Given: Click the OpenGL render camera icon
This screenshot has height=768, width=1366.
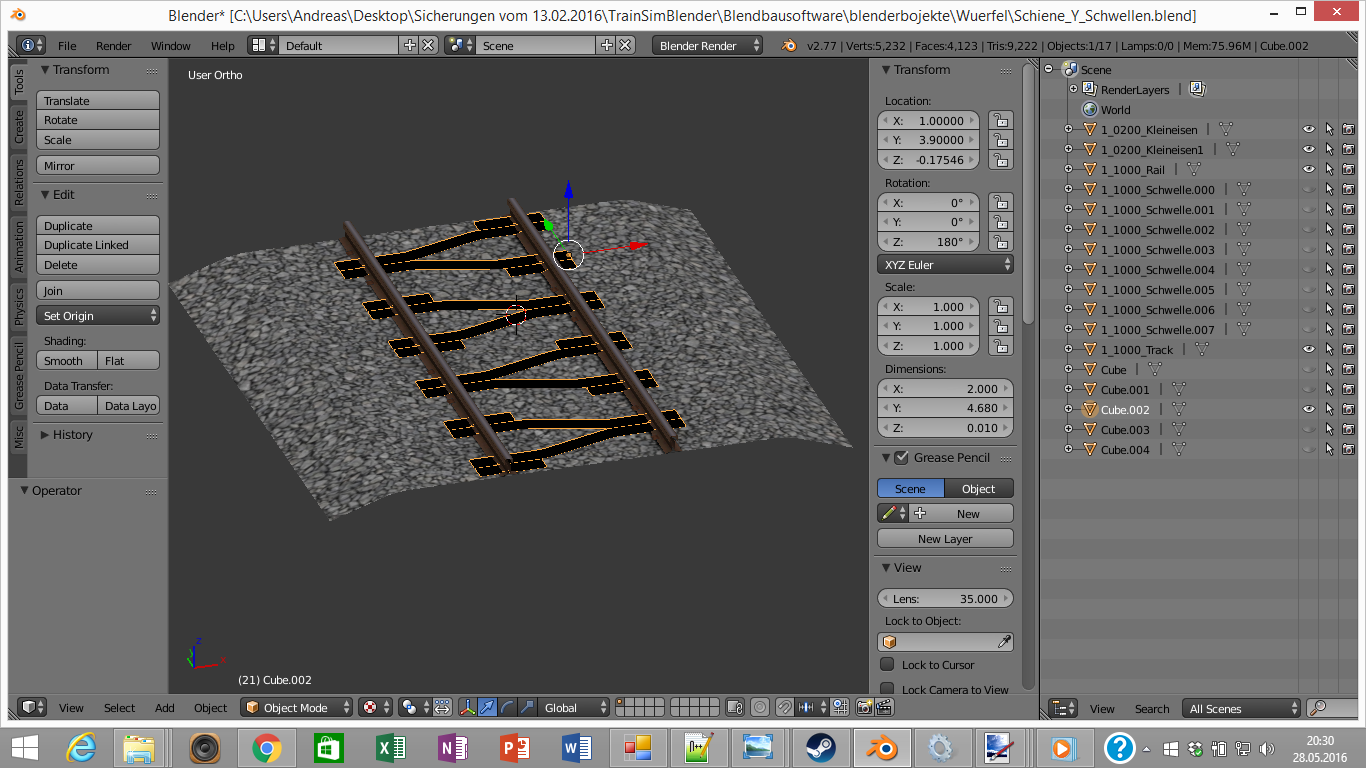Looking at the screenshot, I should click(865, 707).
